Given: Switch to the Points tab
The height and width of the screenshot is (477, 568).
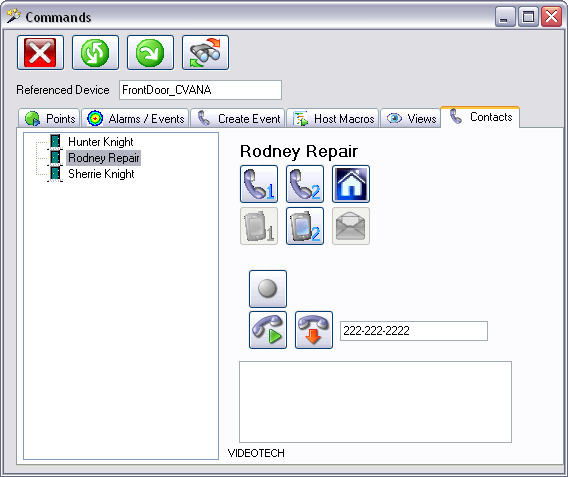Looking at the screenshot, I should coord(49,118).
